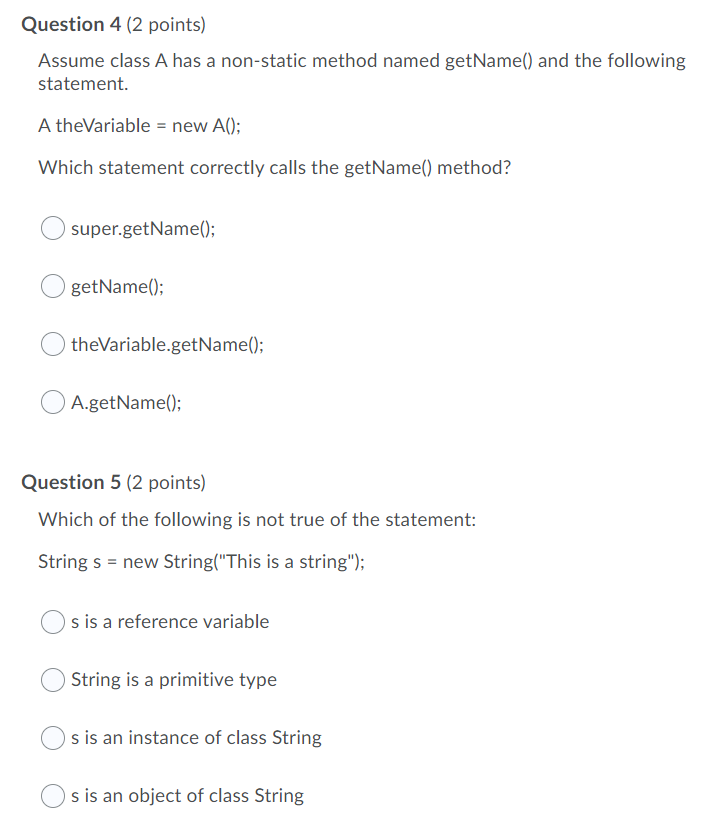Click the radio circle beside A.getName();
The width and height of the screenshot is (717, 817).
(x=52, y=402)
